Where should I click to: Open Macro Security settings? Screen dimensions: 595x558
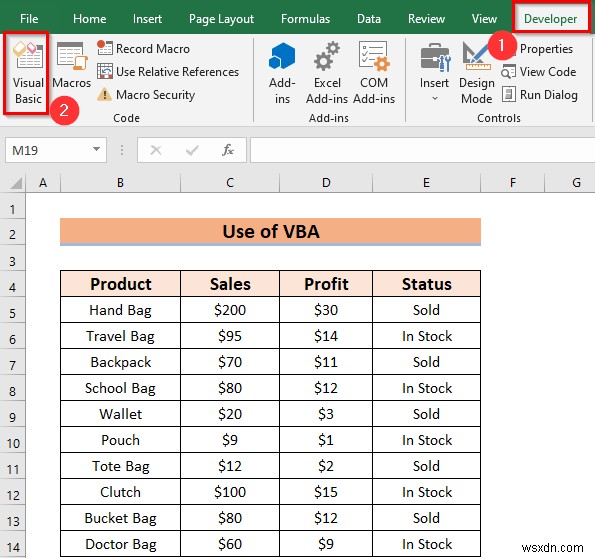pos(146,95)
